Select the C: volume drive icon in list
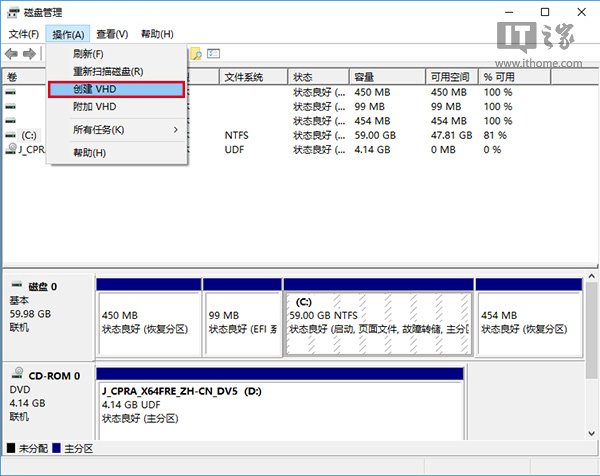Image resolution: width=600 pixels, height=476 pixels. tap(11, 134)
